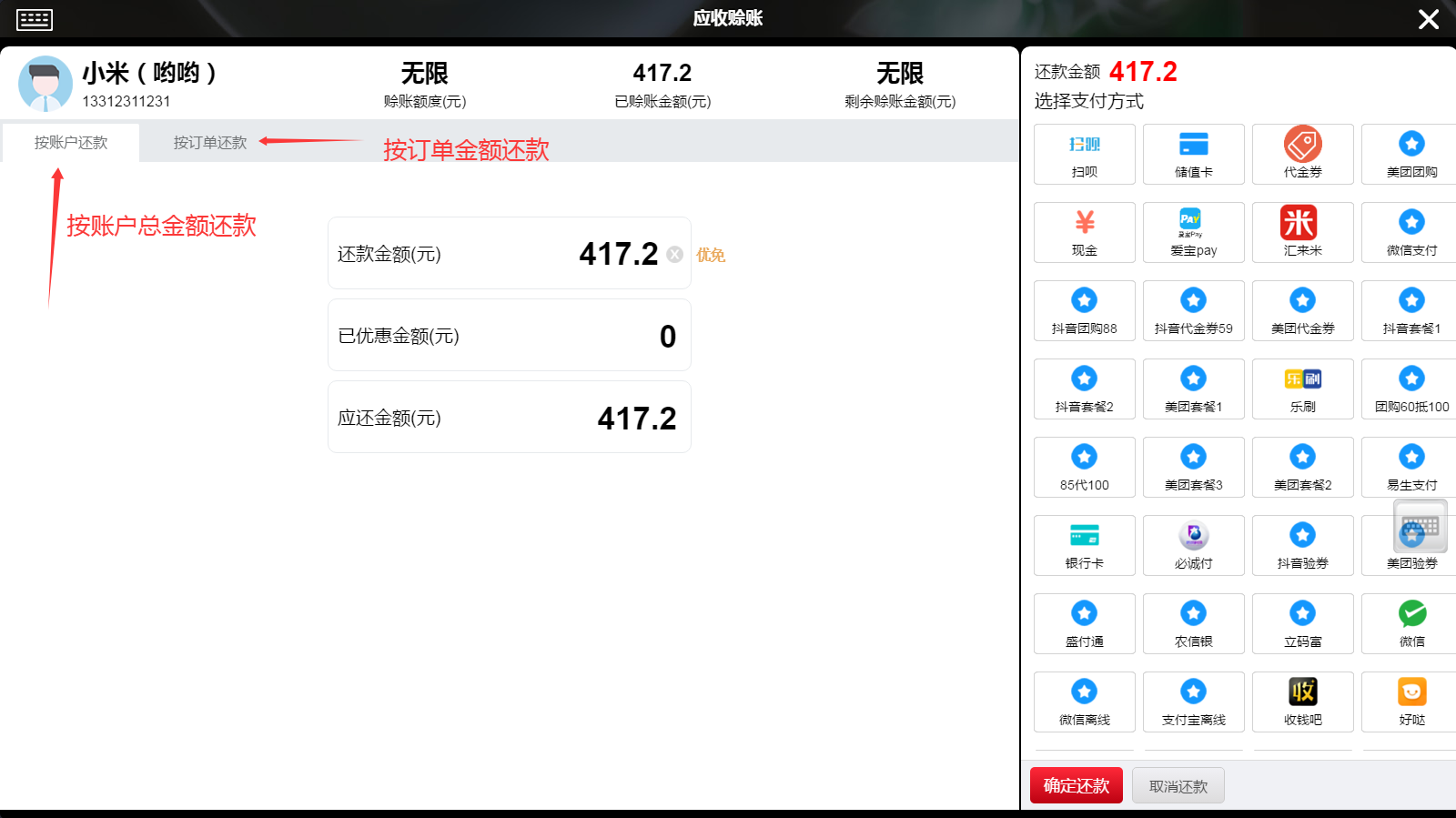This screenshot has width=1456, height=818.
Task: Choose 好哒 payment option
Action: pyautogui.click(x=1411, y=702)
